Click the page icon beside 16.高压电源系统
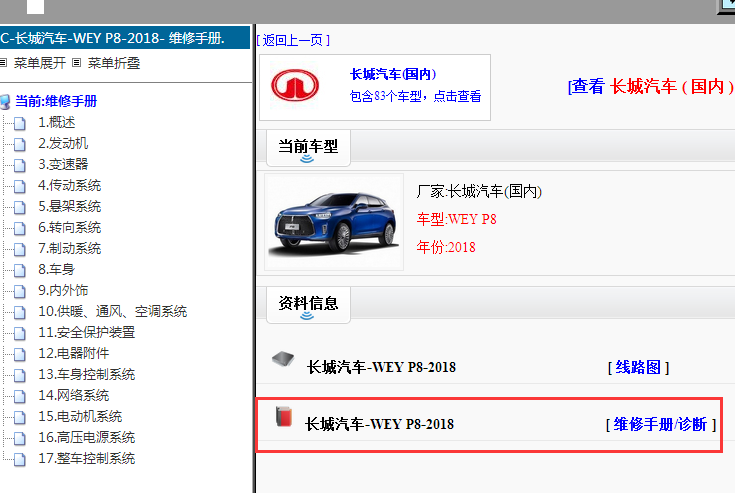This screenshot has width=735, height=493. click(x=20, y=438)
